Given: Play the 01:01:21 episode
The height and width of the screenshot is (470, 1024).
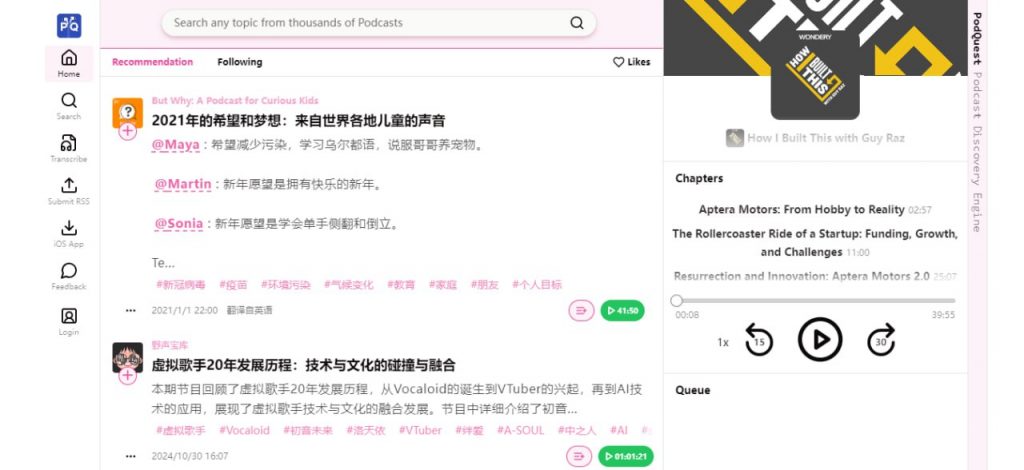Looking at the screenshot, I should pyautogui.click(x=626, y=456).
